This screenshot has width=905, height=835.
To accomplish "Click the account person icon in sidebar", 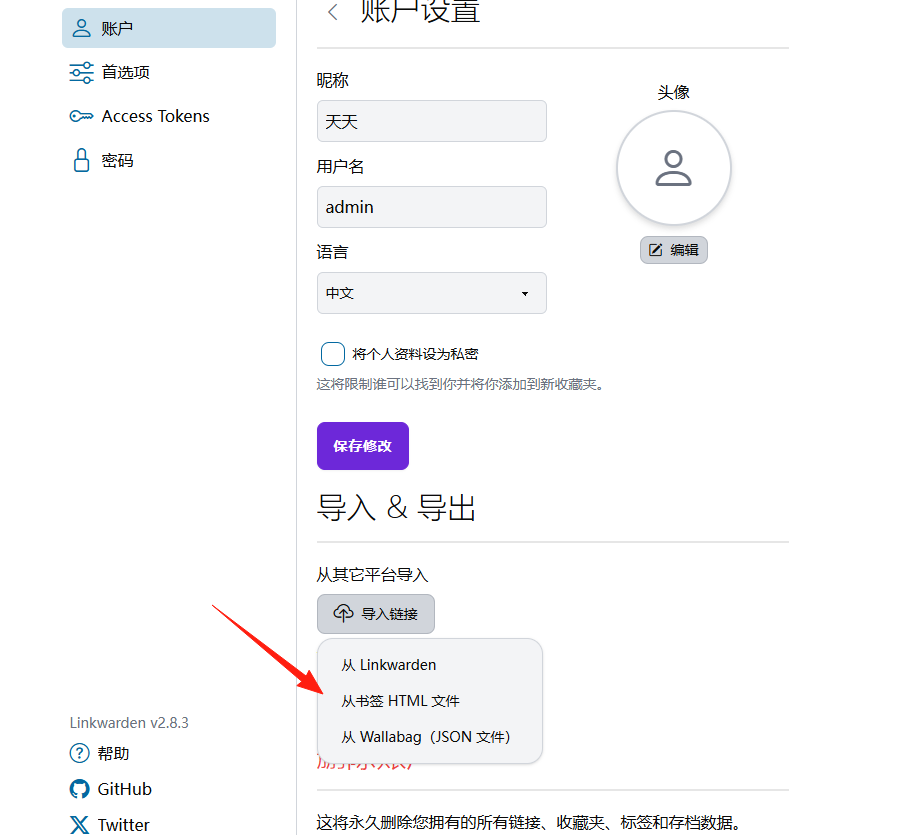I will tap(81, 28).
